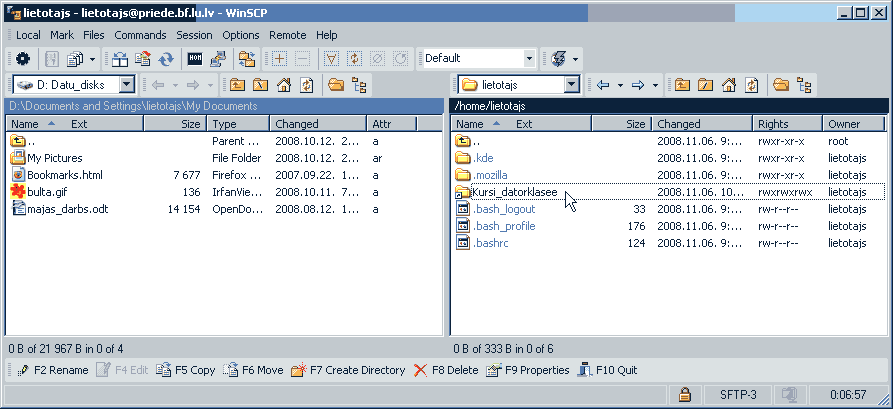Toggle remote directory tree icon

point(804,85)
